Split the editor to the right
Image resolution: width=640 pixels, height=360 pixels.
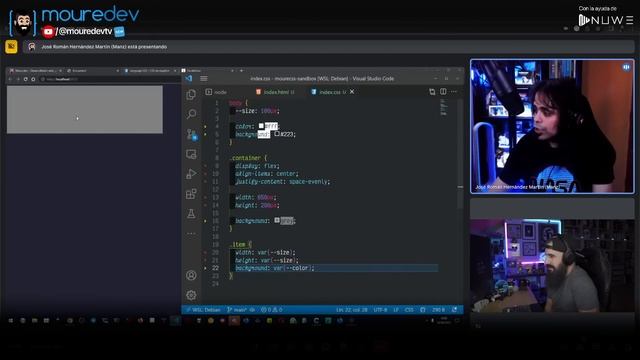click(443, 92)
